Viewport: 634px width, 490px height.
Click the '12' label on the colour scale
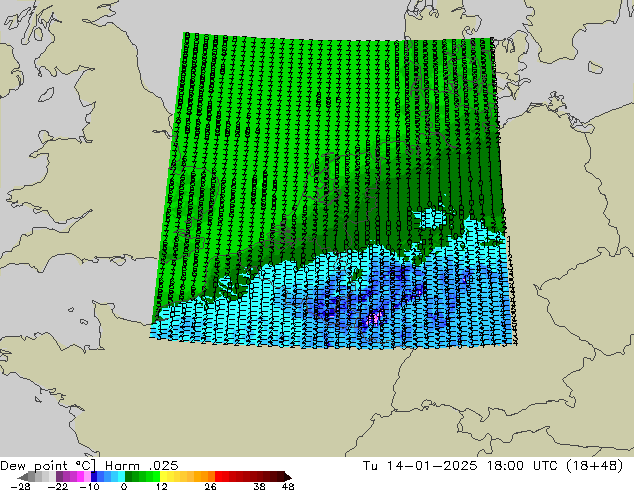162,486
